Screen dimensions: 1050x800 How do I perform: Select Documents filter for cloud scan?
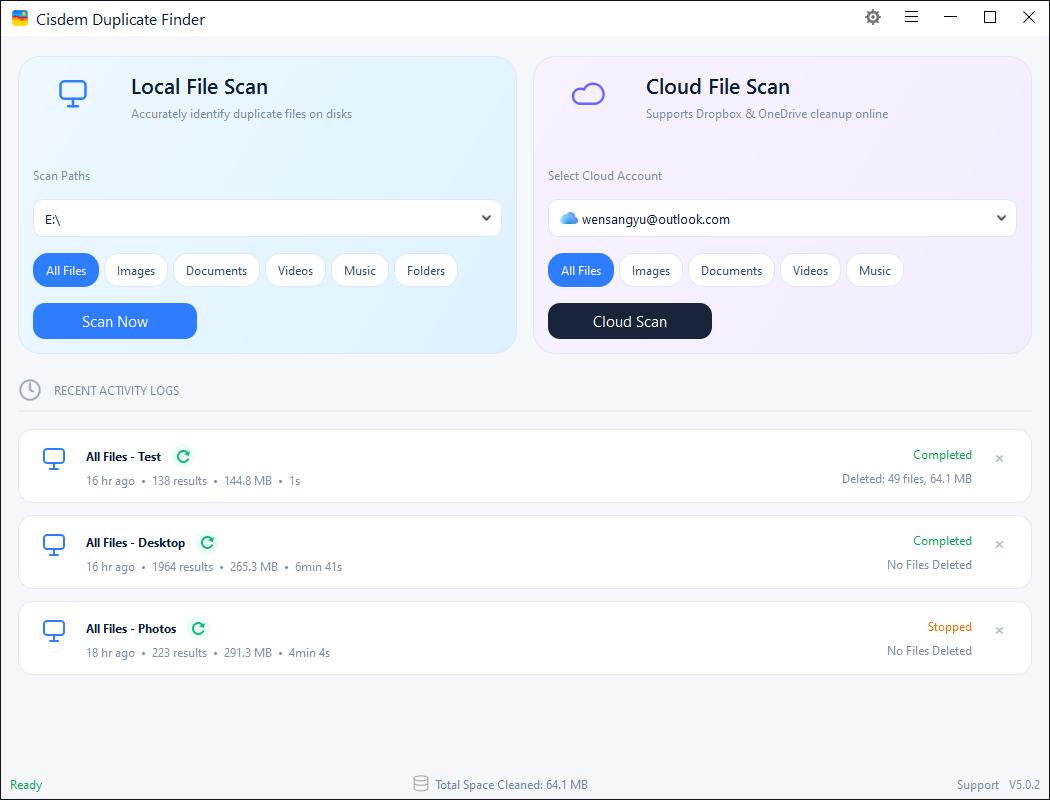point(731,270)
